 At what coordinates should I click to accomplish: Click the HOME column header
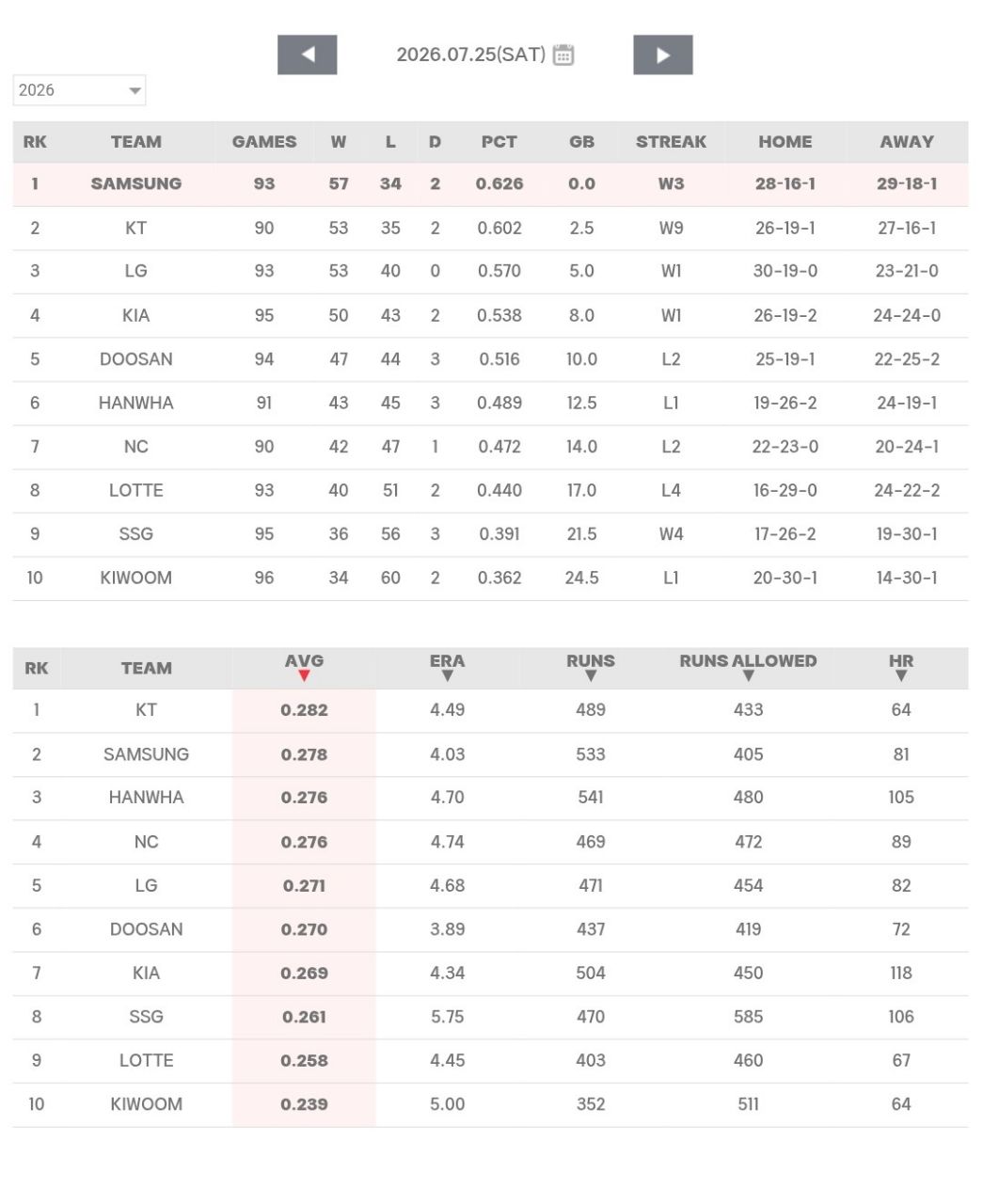pyautogui.click(x=785, y=142)
